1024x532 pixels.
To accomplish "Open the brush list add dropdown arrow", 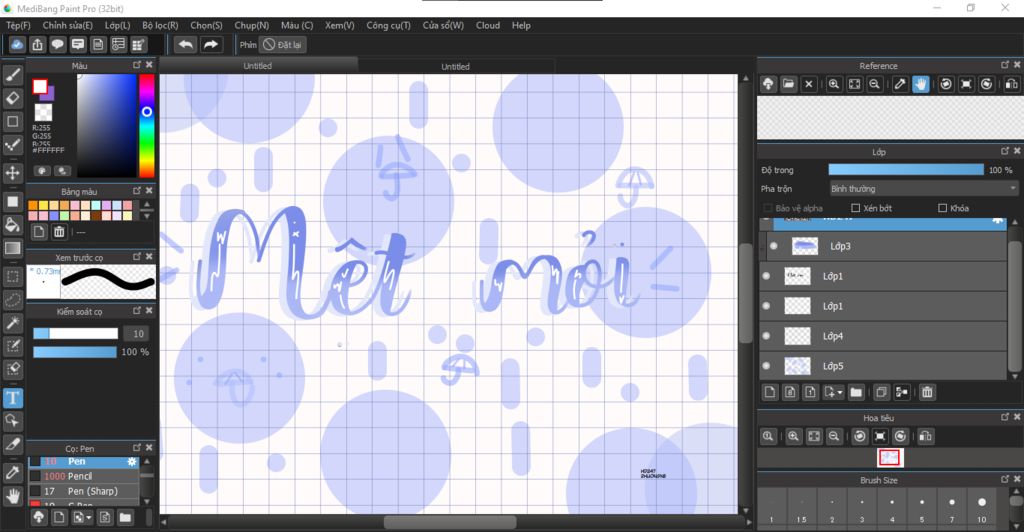I will pyautogui.click(x=89, y=518).
